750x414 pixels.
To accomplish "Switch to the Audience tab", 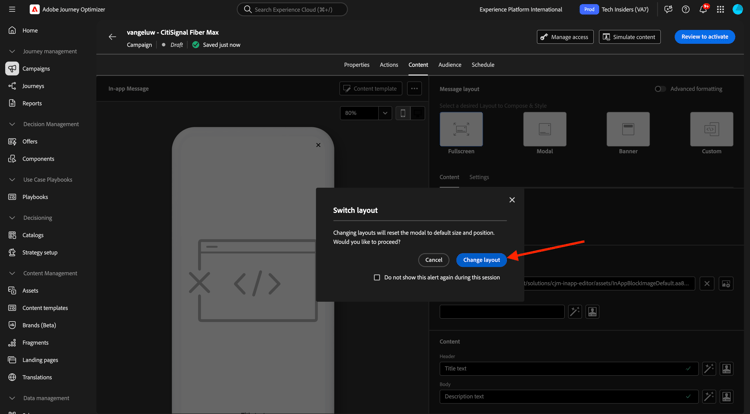I will coord(450,65).
